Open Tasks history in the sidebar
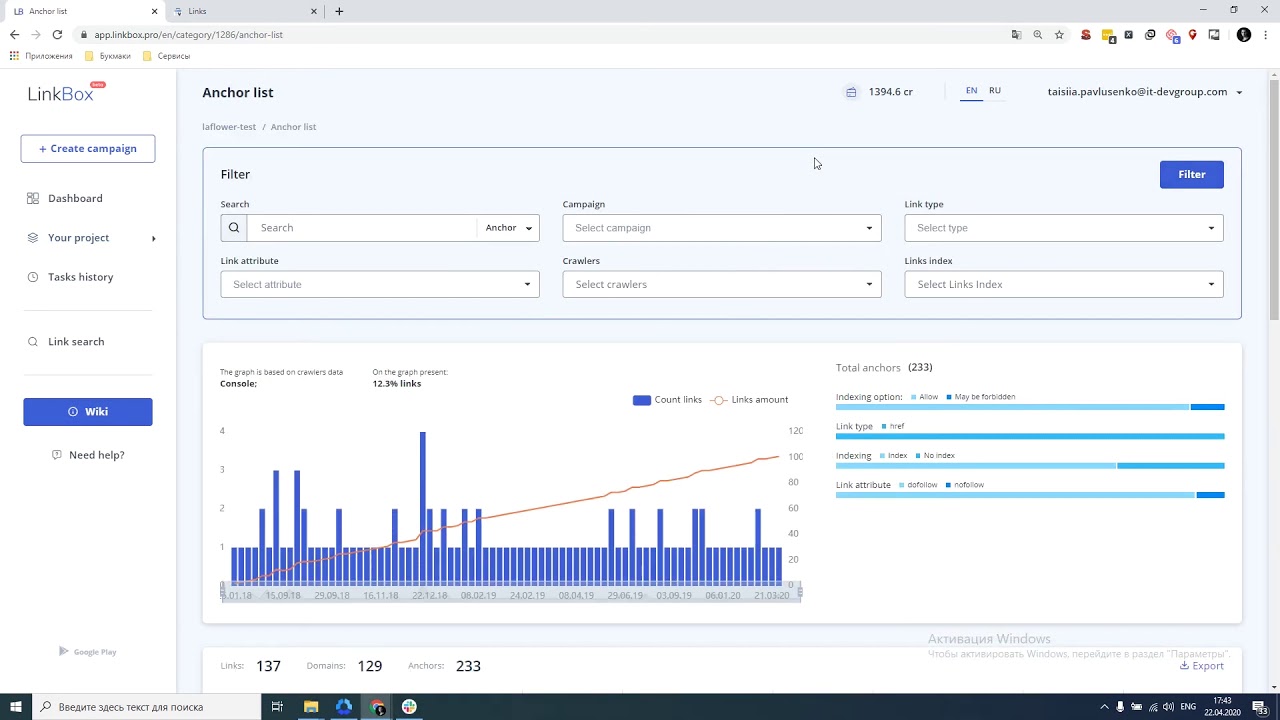1280x720 pixels. click(80, 277)
